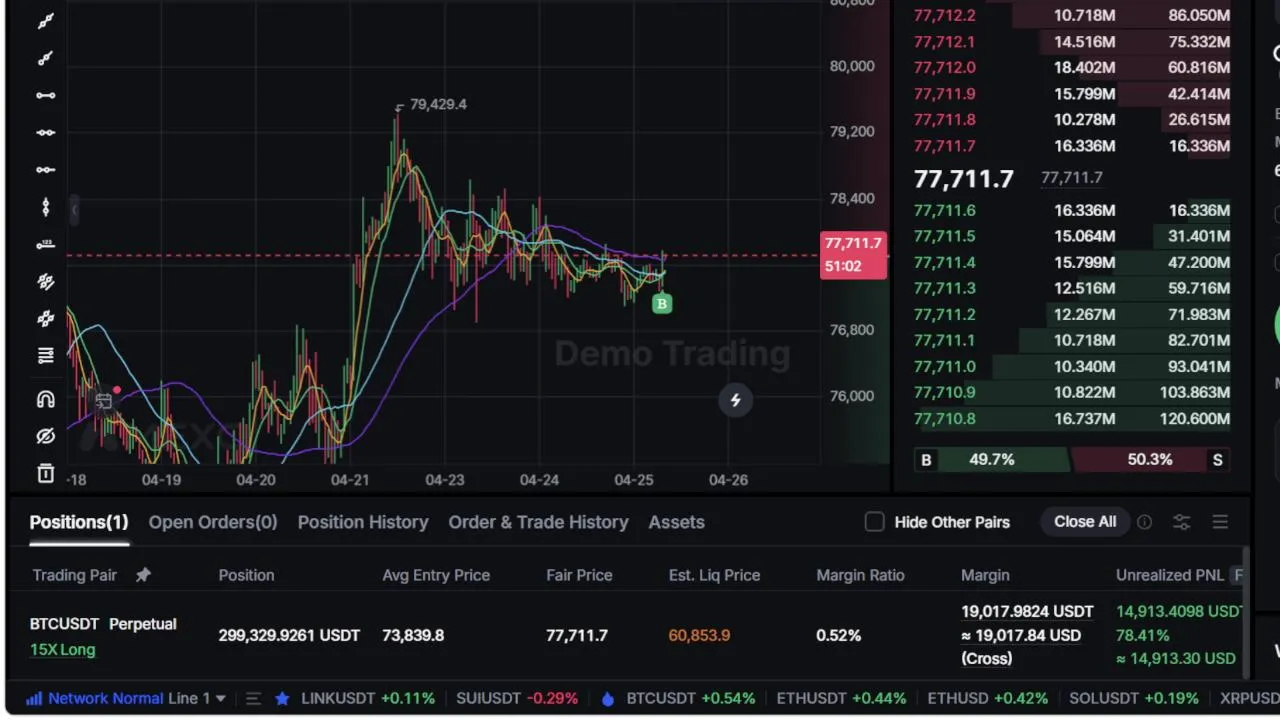Switch to the Position History tab

[x=363, y=522]
